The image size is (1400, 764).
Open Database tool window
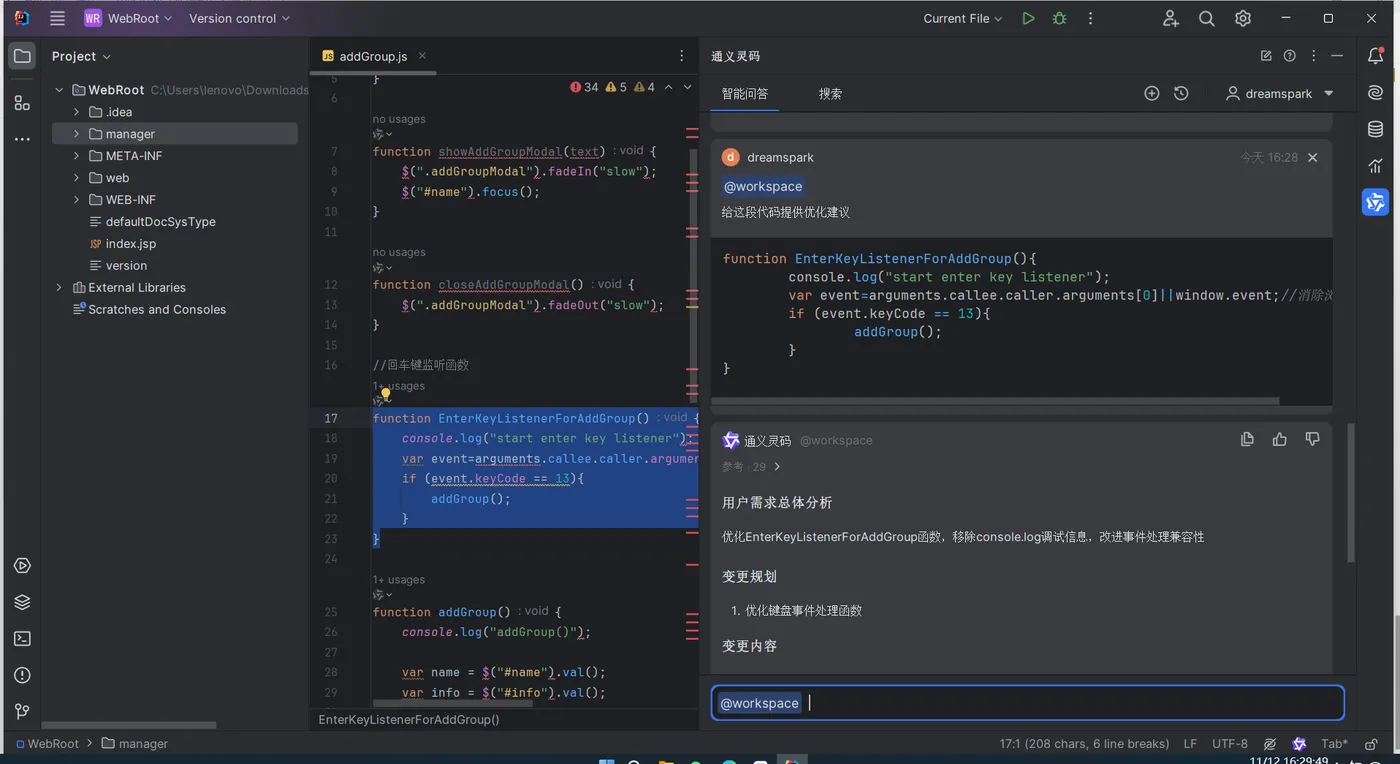[x=1376, y=129]
